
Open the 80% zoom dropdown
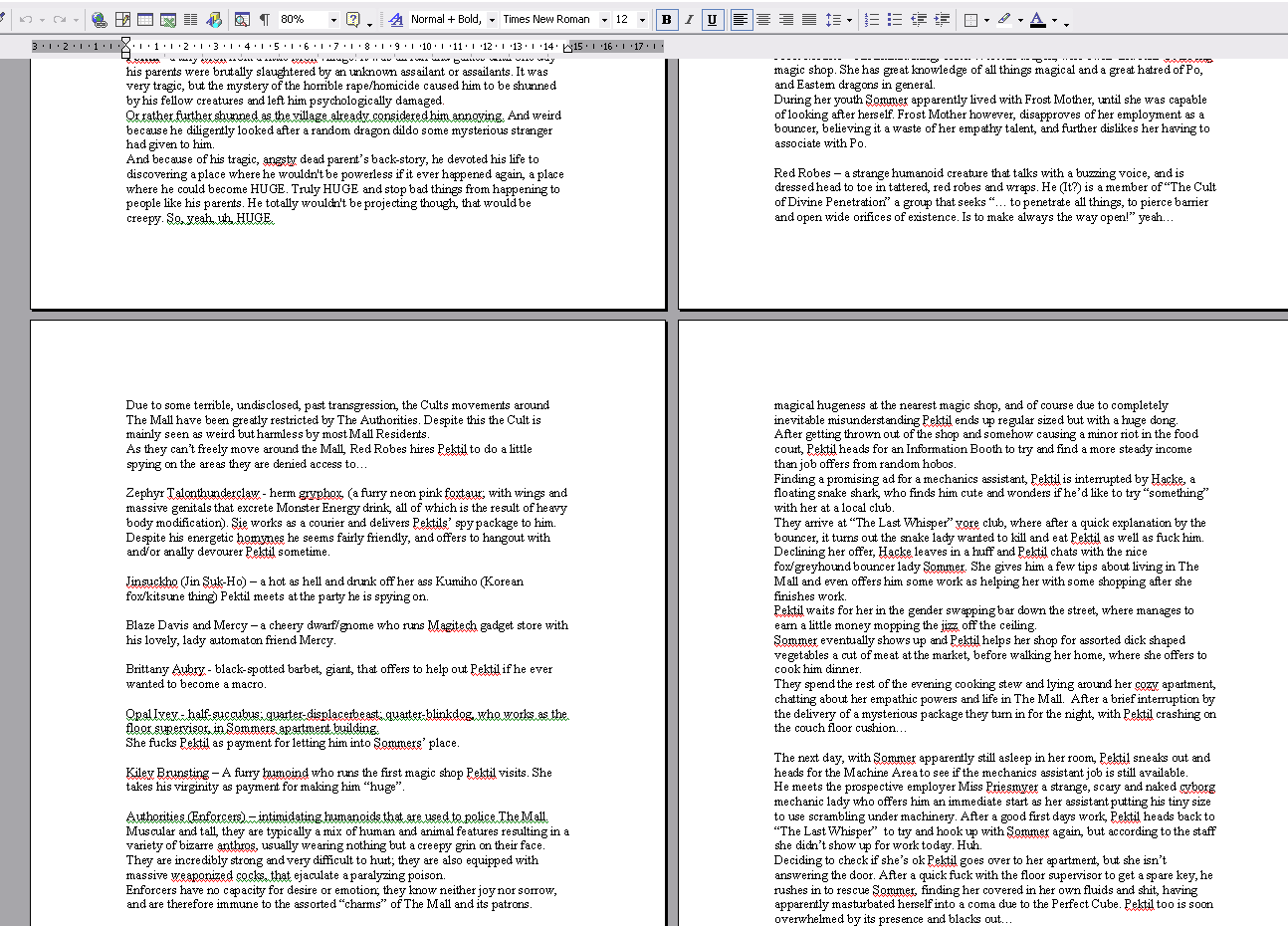click(332, 19)
